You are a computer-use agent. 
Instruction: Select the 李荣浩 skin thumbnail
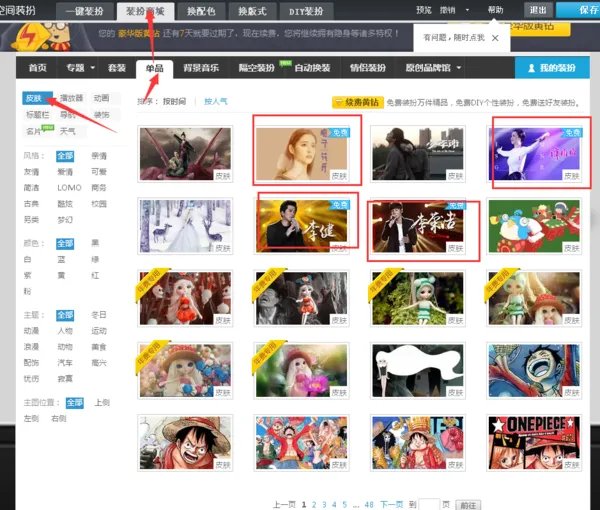(x=423, y=227)
